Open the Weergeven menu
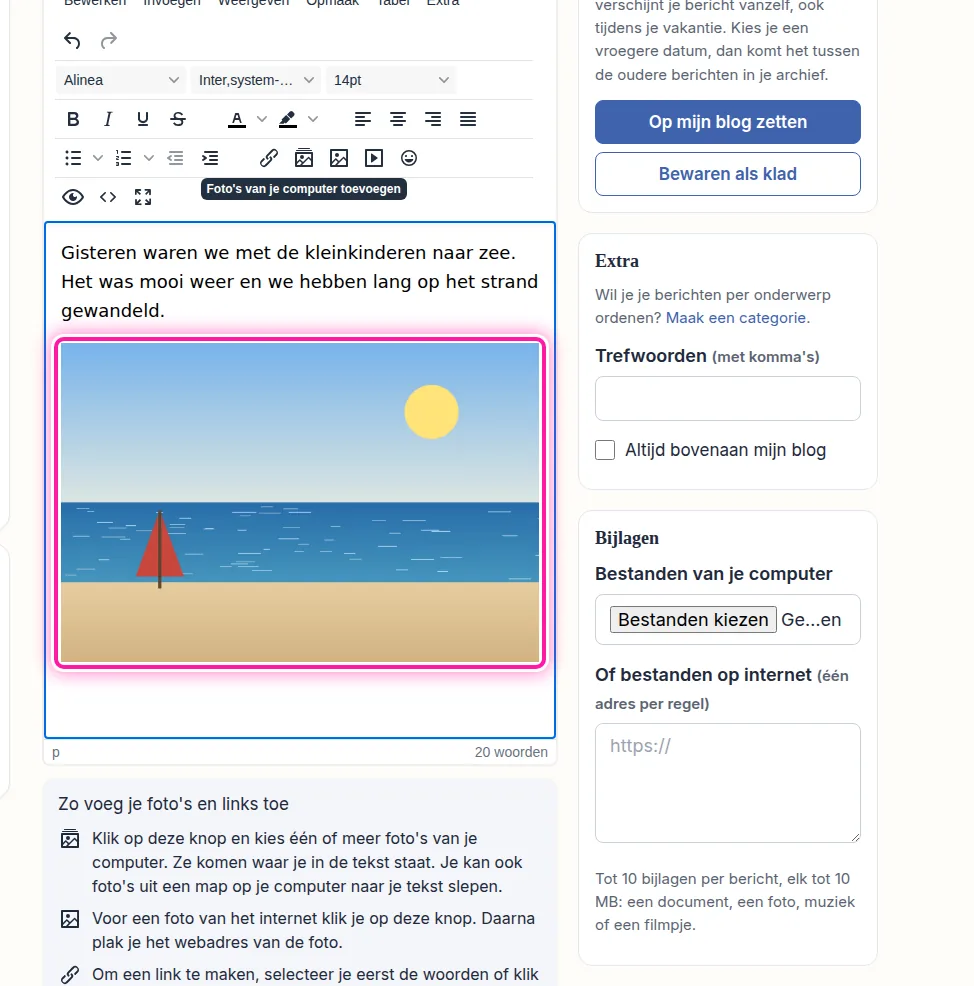 point(253,3)
